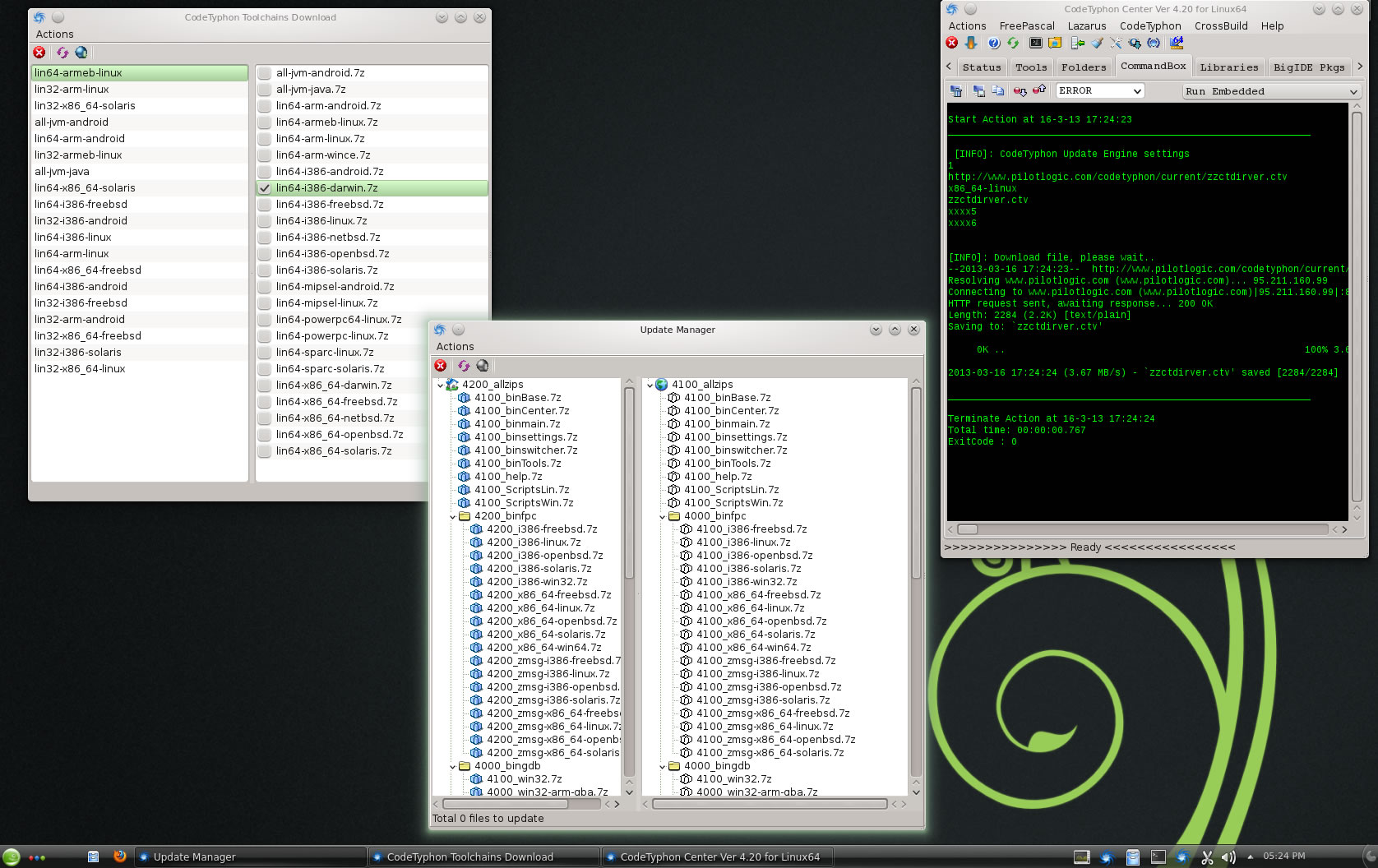Click red ball down-arrow icon in CommandBox
This screenshot has width=1378, height=868.
point(1020,90)
